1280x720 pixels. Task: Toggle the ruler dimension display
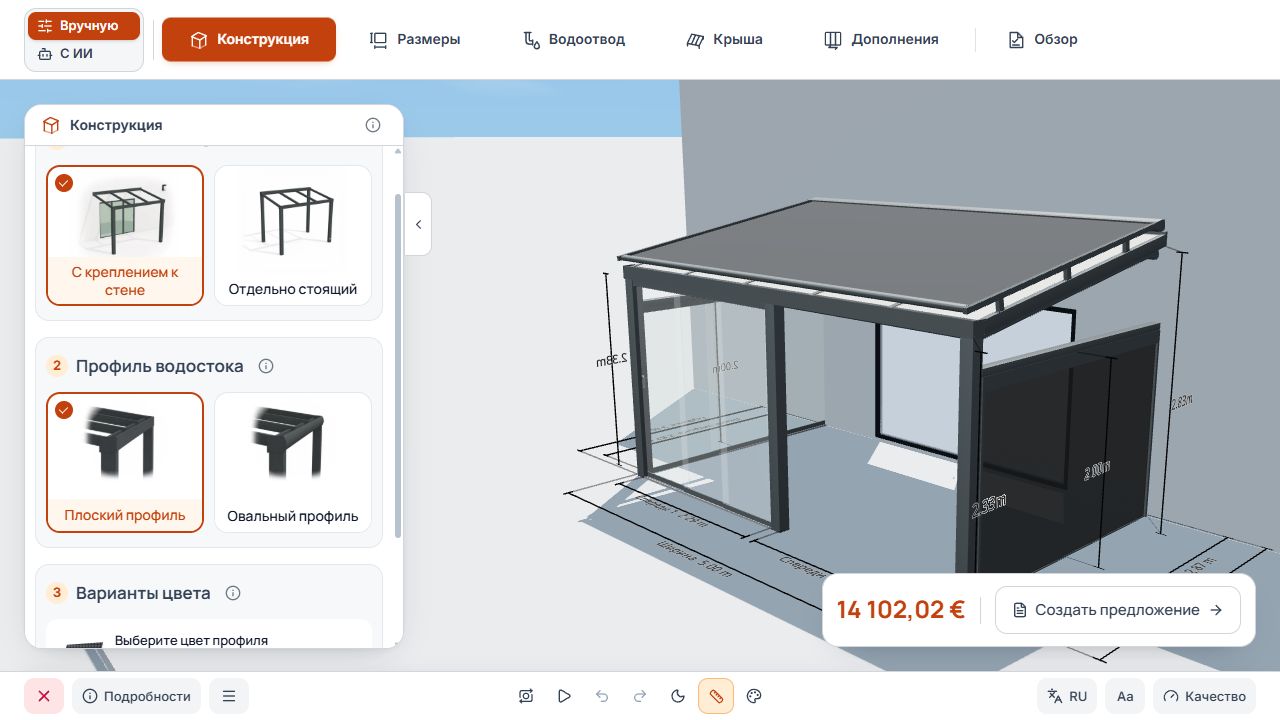click(716, 696)
